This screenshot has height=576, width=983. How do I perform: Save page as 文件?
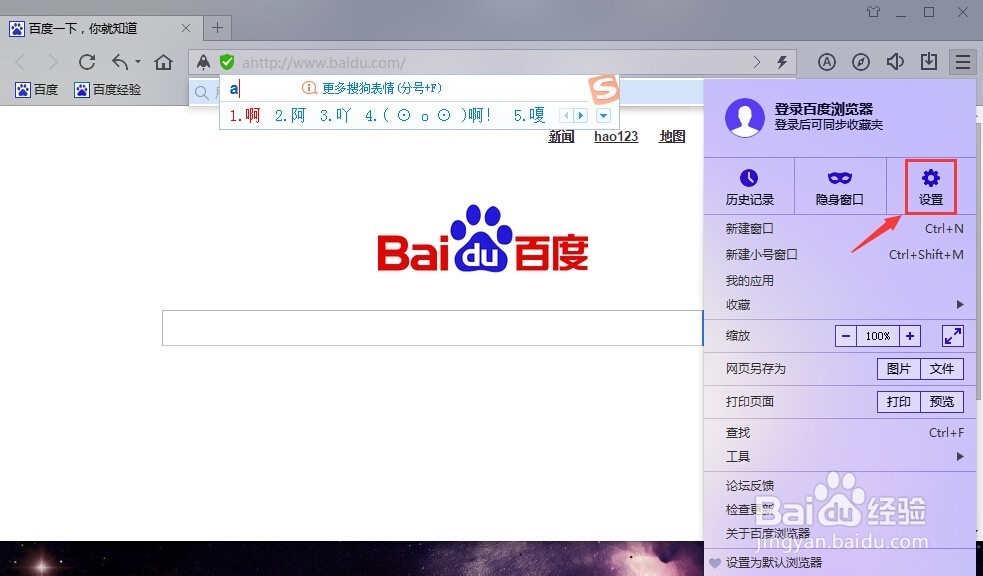942,369
